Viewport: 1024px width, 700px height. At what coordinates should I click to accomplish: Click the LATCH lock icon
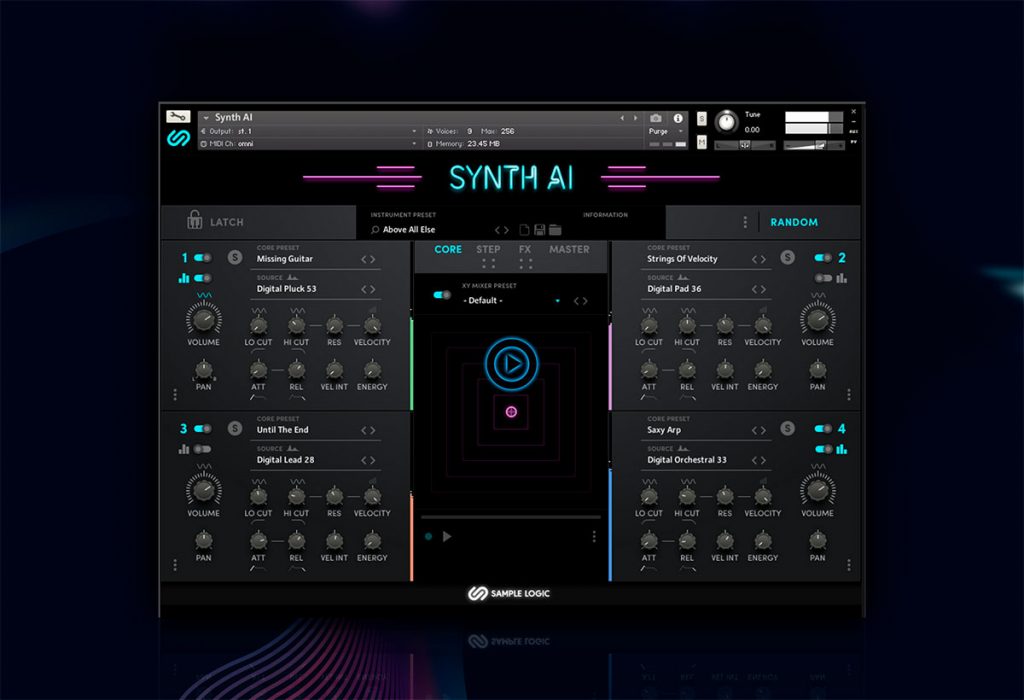[x=194, y=220]
